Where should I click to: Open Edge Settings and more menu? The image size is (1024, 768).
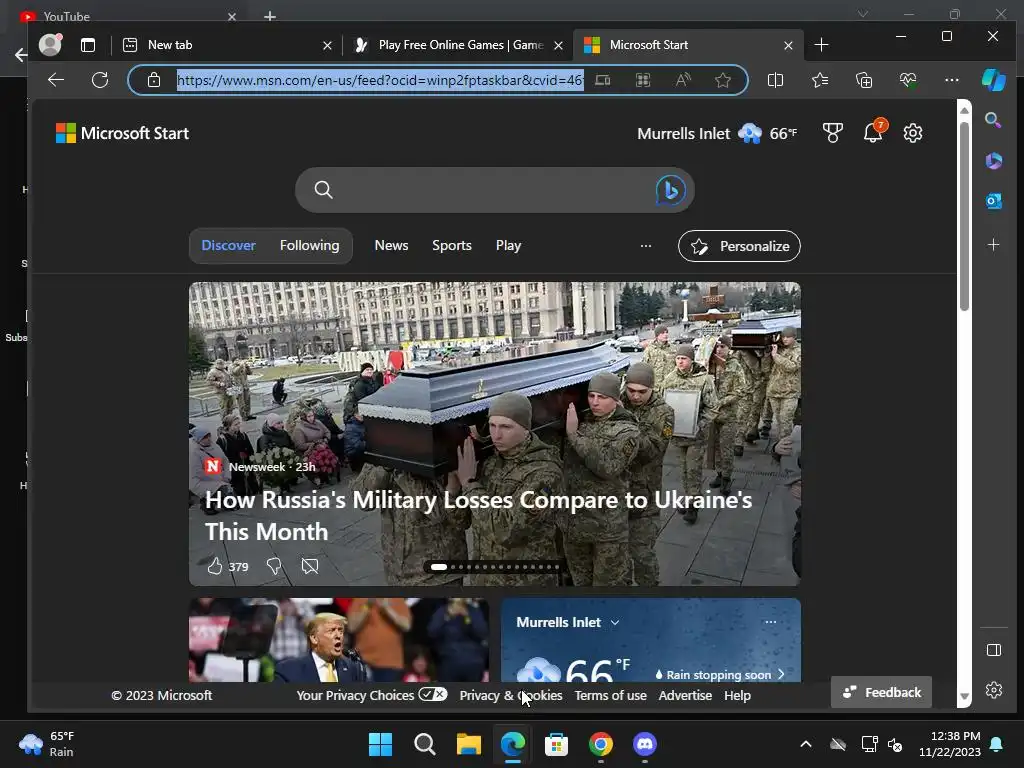pyautogui.click(x=952, y=80)
